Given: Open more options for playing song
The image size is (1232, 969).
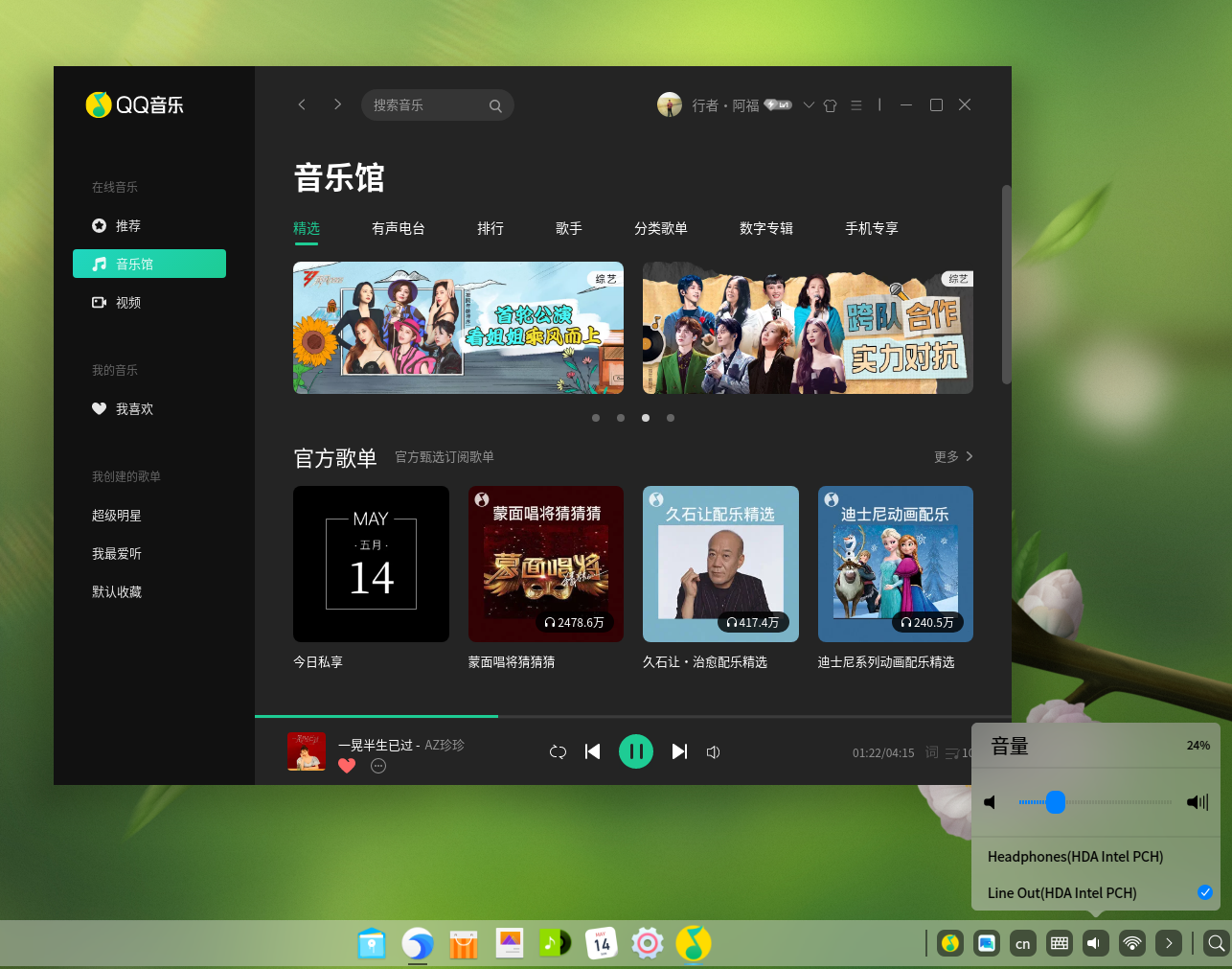Looking at the screenshot, I should pyautogui.click(x=378, y=766).
